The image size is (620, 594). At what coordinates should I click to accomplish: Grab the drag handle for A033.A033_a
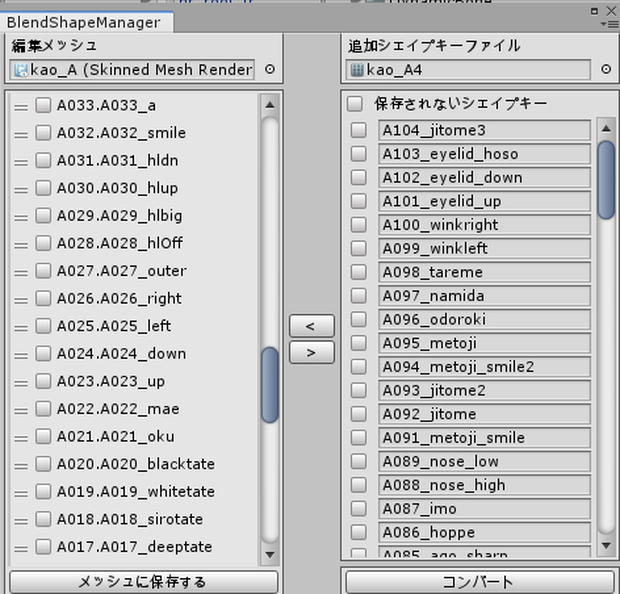21,107
